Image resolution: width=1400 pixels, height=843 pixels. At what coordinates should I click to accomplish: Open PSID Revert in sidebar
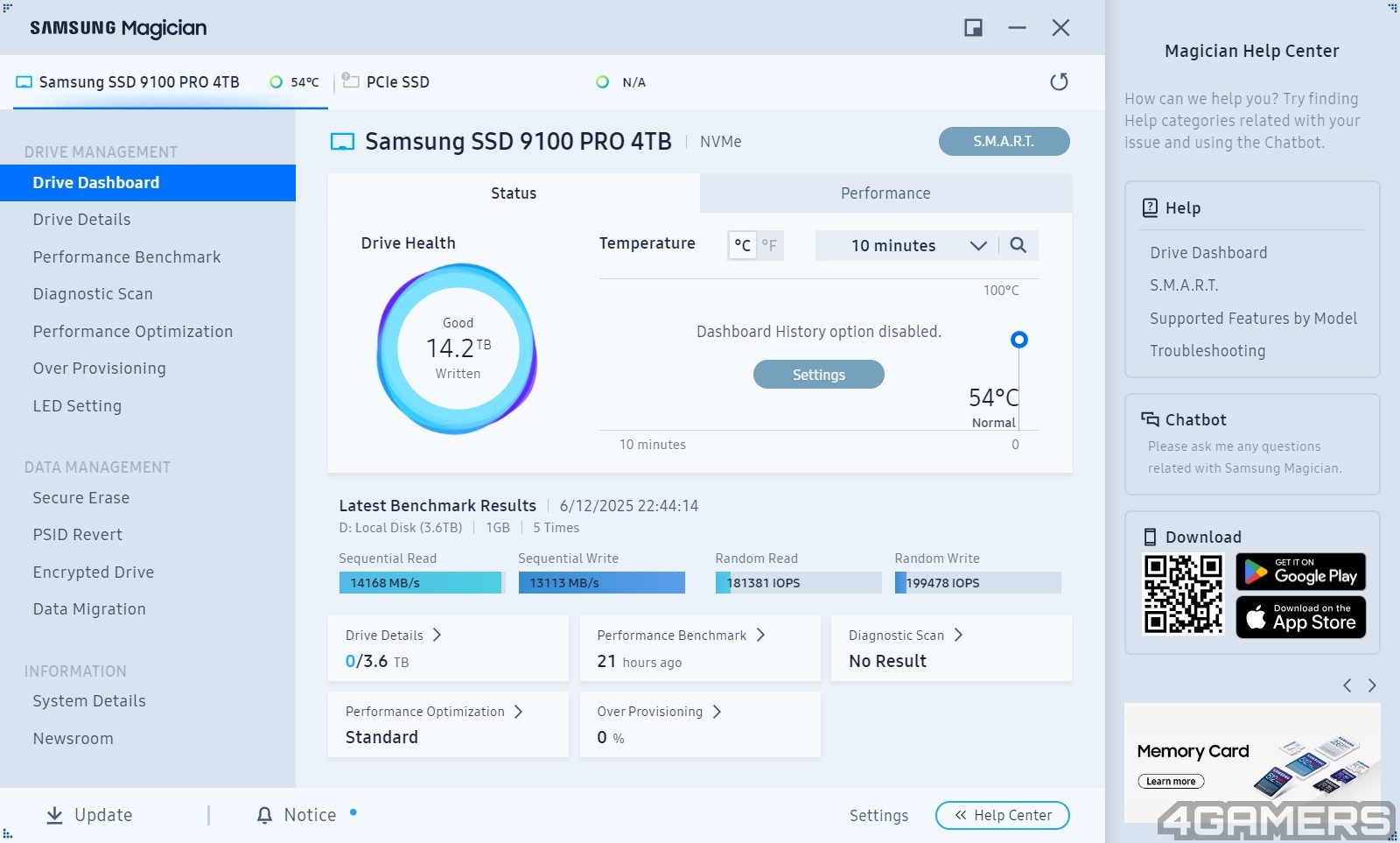click(148, 535)
